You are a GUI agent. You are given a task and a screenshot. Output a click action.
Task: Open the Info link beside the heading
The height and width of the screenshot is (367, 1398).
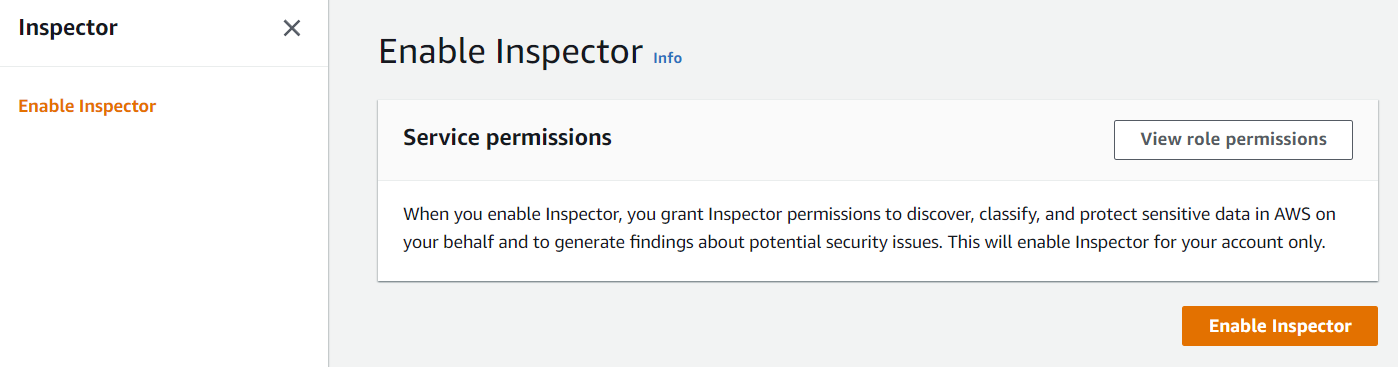click(667, 58)
